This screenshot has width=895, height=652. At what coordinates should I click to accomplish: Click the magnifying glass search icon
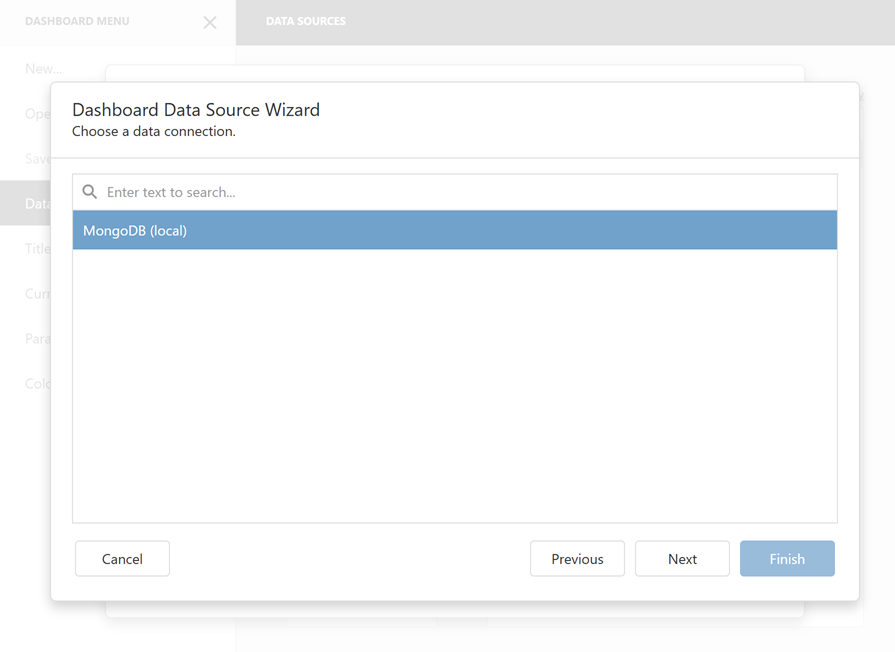tap(90, 191)
